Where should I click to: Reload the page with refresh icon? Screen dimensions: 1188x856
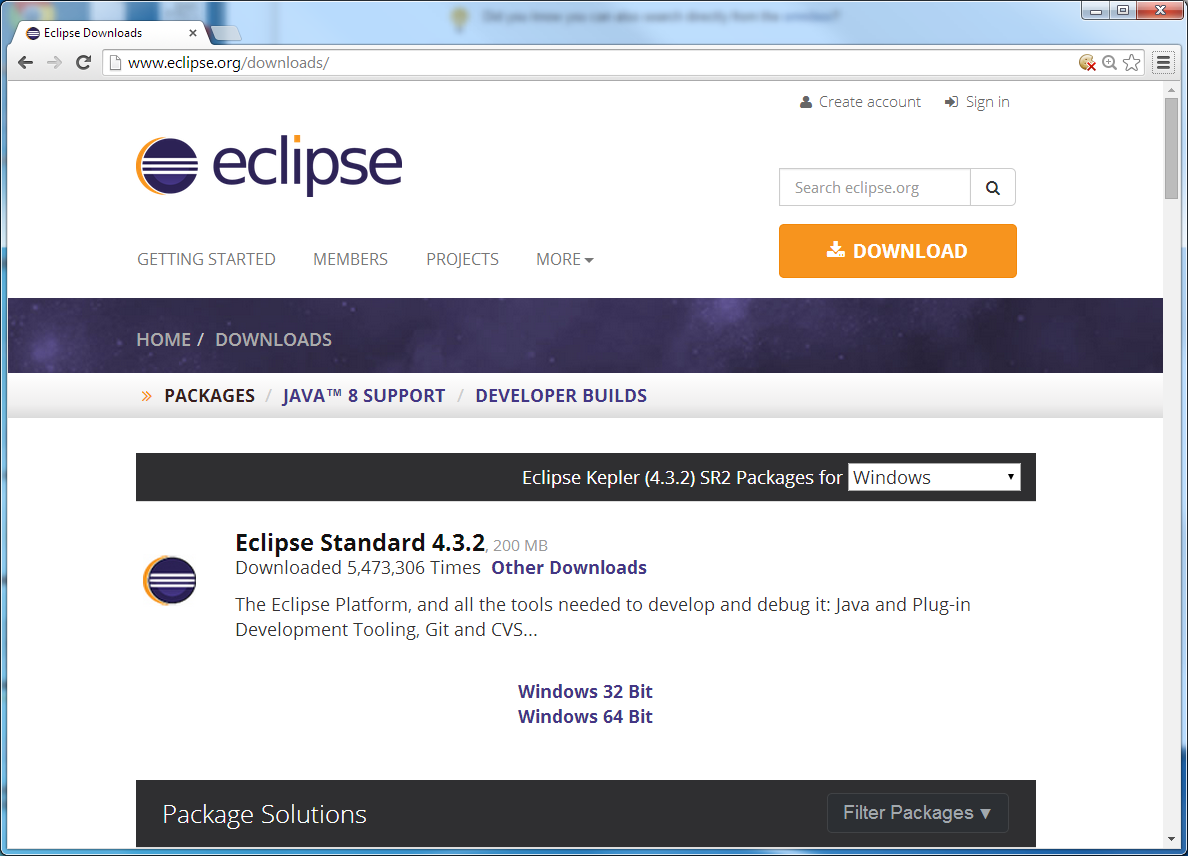tap(83, 63)
